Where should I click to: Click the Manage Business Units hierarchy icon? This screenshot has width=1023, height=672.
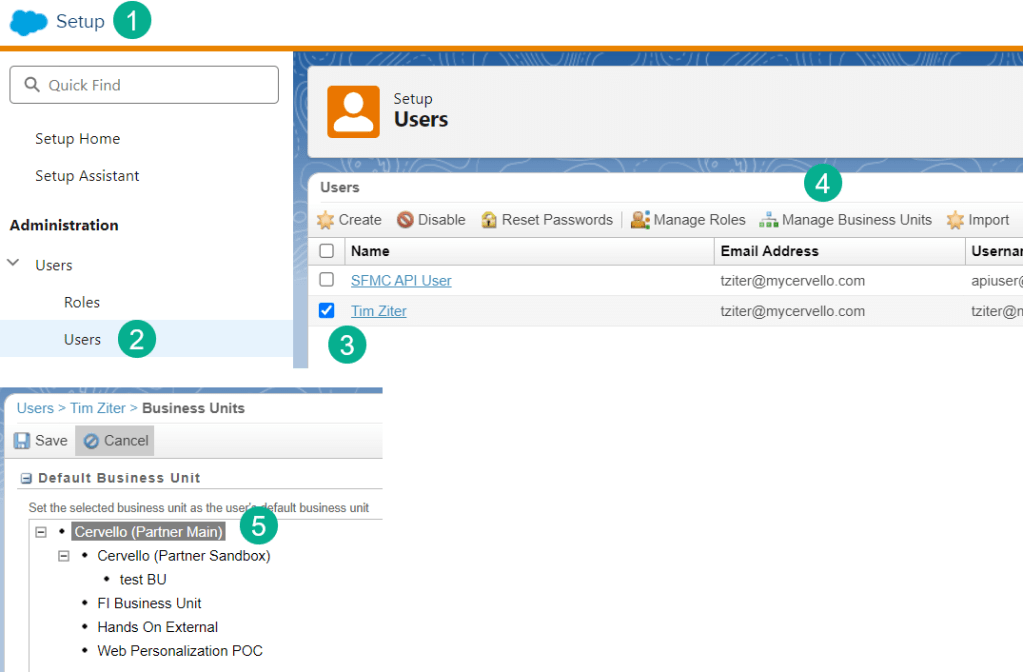pyautogui.click(x=768, y=220)
